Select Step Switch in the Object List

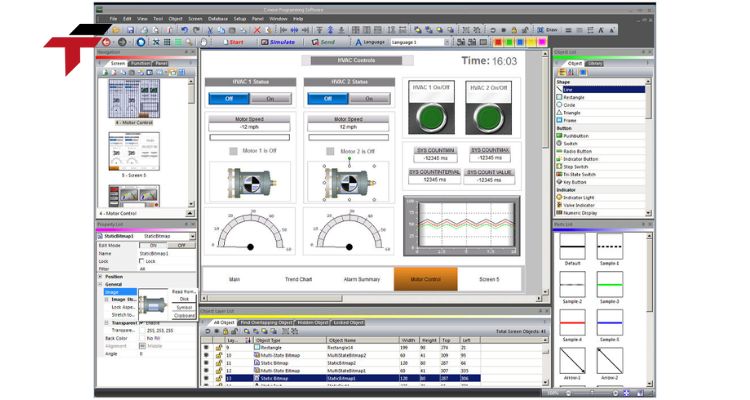[x=600, y=167]
